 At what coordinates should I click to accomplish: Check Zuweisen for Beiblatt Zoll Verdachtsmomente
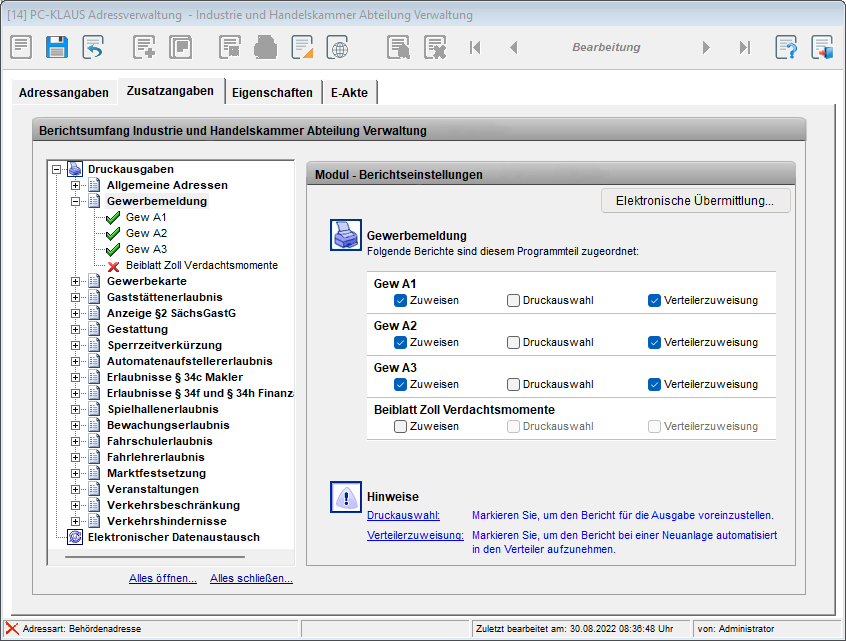tap(401, 426)
